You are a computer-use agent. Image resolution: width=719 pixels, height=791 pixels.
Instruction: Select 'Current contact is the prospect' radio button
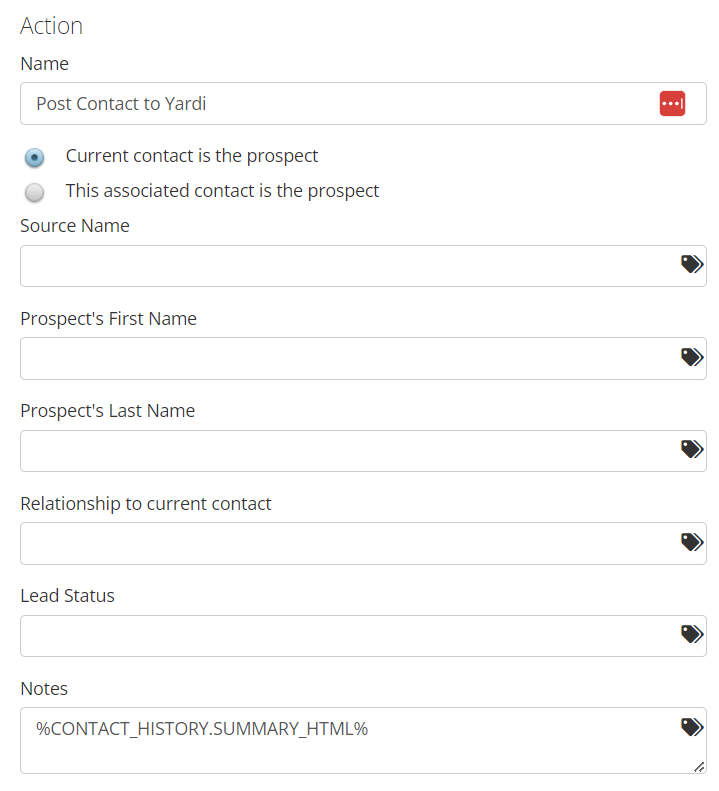pos(34,157)
